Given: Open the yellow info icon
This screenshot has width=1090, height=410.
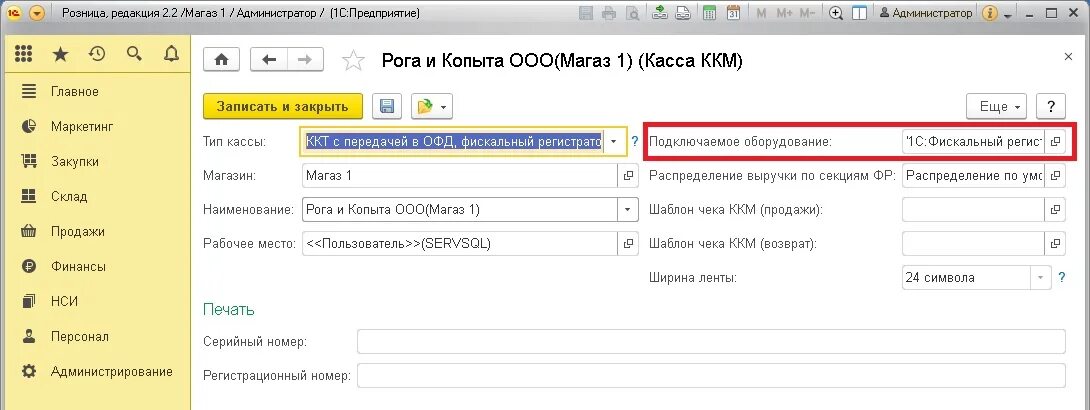Looking at the screenshot, I should [991, 13].
